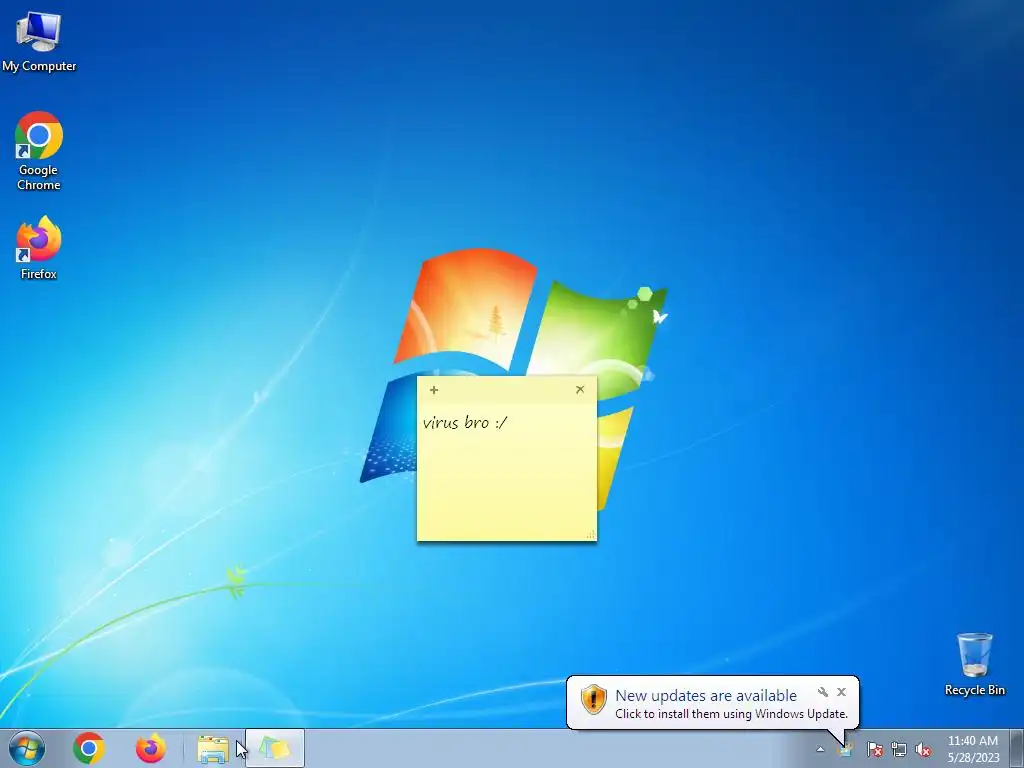Screen dimensions: 1024x768
Task: Select the Recycle Bin icon
Action: click(x=974, y=664)
